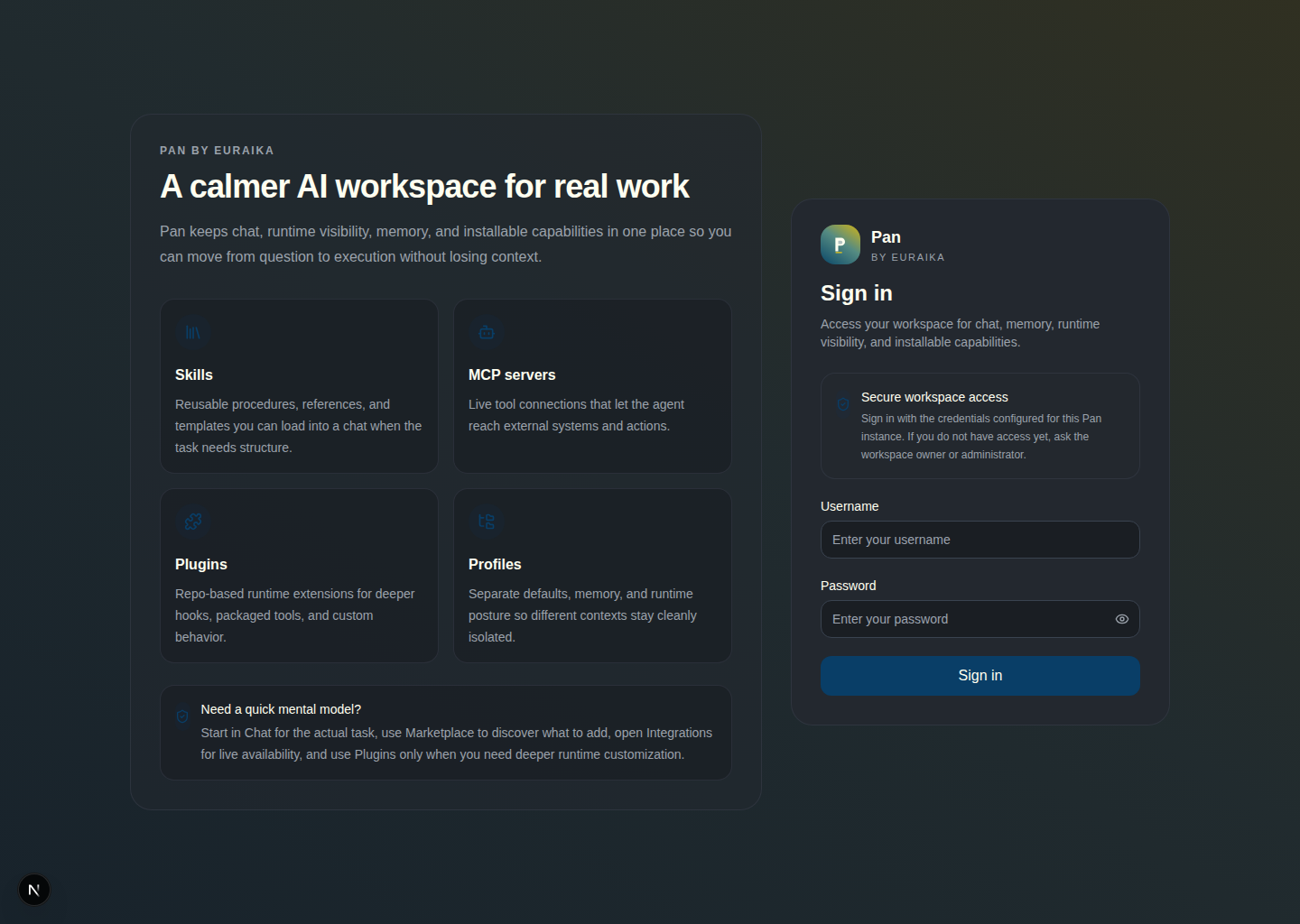The width and height of the screenshot is (1300, 924).
Task: Click the shield icon beside quick mental model
Action: (182, 716)
